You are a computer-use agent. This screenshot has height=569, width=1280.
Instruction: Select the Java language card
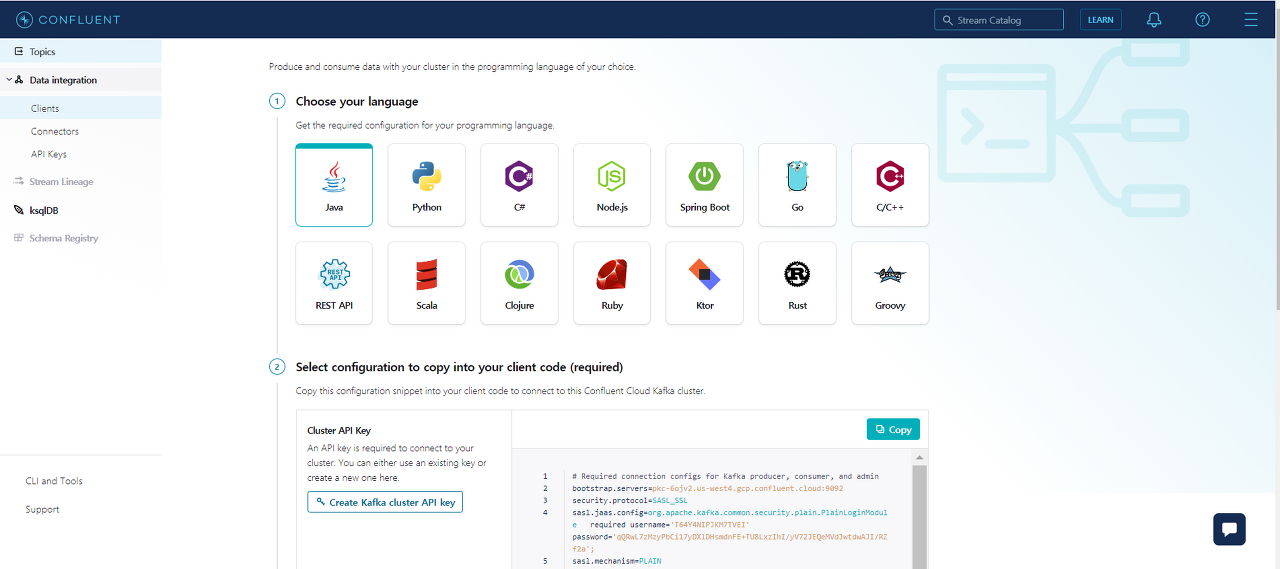[x=334, y=185]
